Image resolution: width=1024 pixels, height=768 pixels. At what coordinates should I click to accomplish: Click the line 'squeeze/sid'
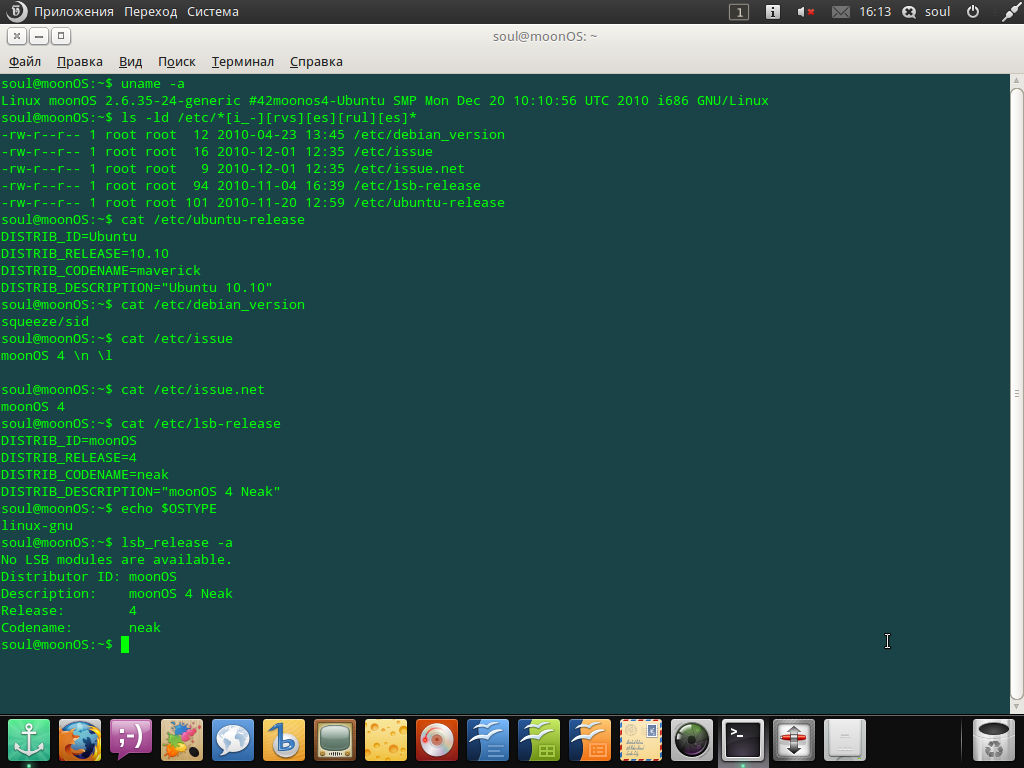[x=44, y=321]
